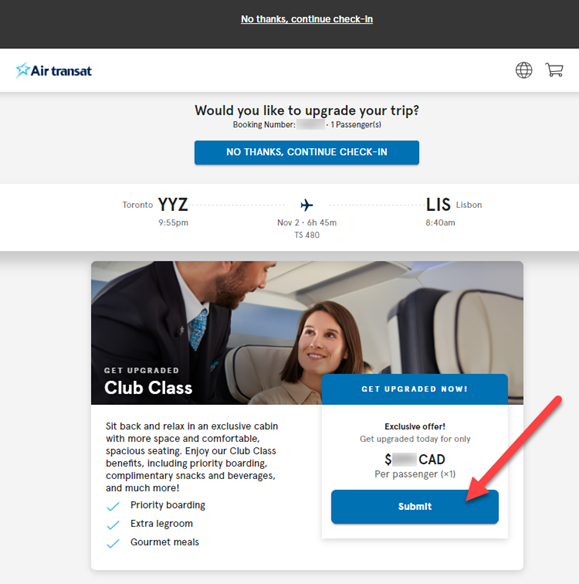
Task: Click the blue NO THANKS, CONTINUE CHECK-IN button
Action: 306,152
